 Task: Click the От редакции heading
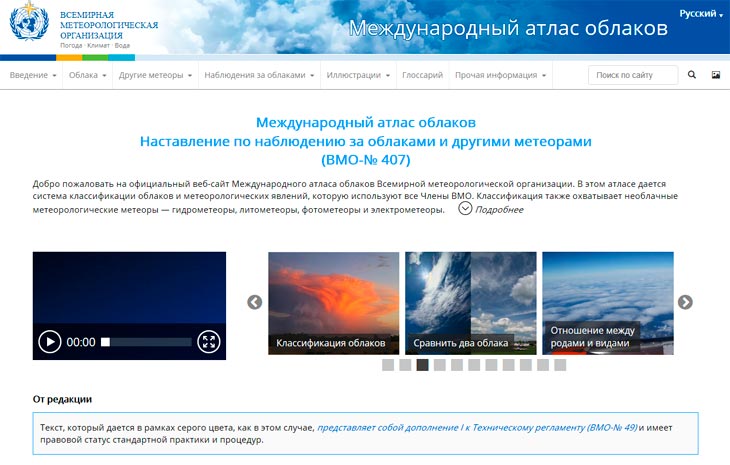[x=62, y=399]
